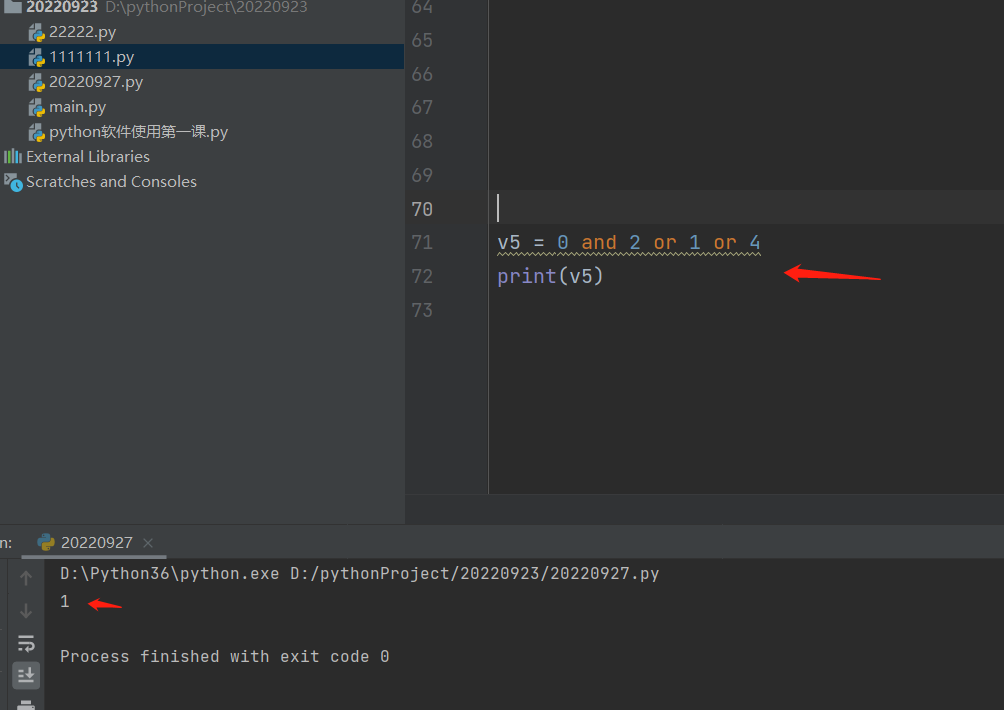1004x710 pixels.
Task: Place cursor on the v5 assignment line
Action: coord(629,243)
